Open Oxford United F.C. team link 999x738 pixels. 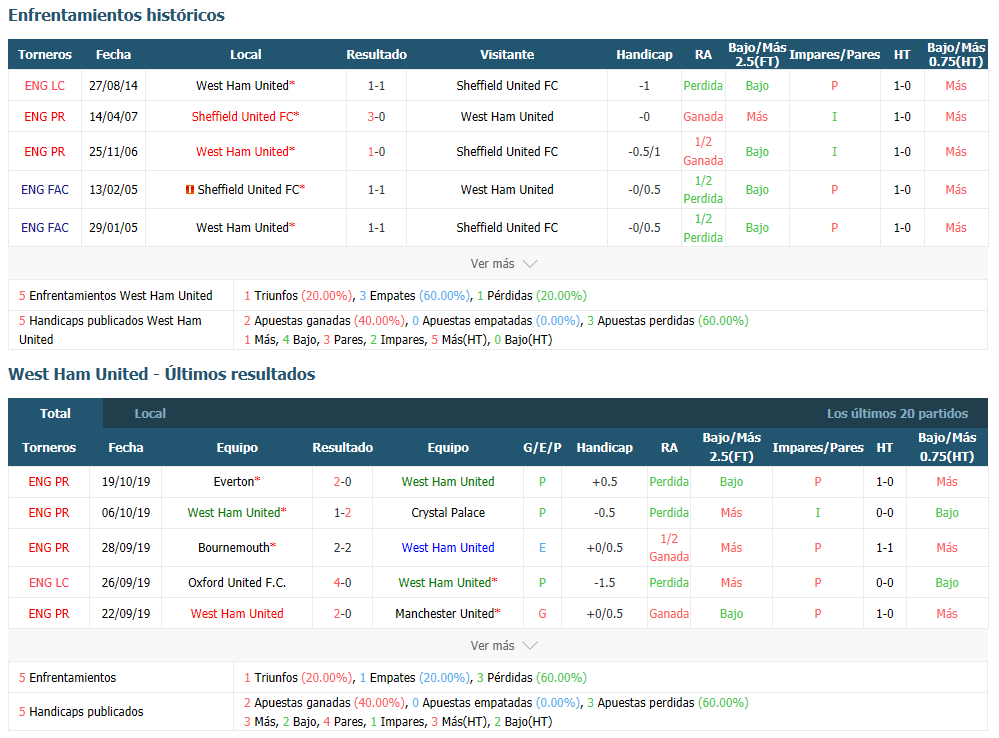coord(237,582)
